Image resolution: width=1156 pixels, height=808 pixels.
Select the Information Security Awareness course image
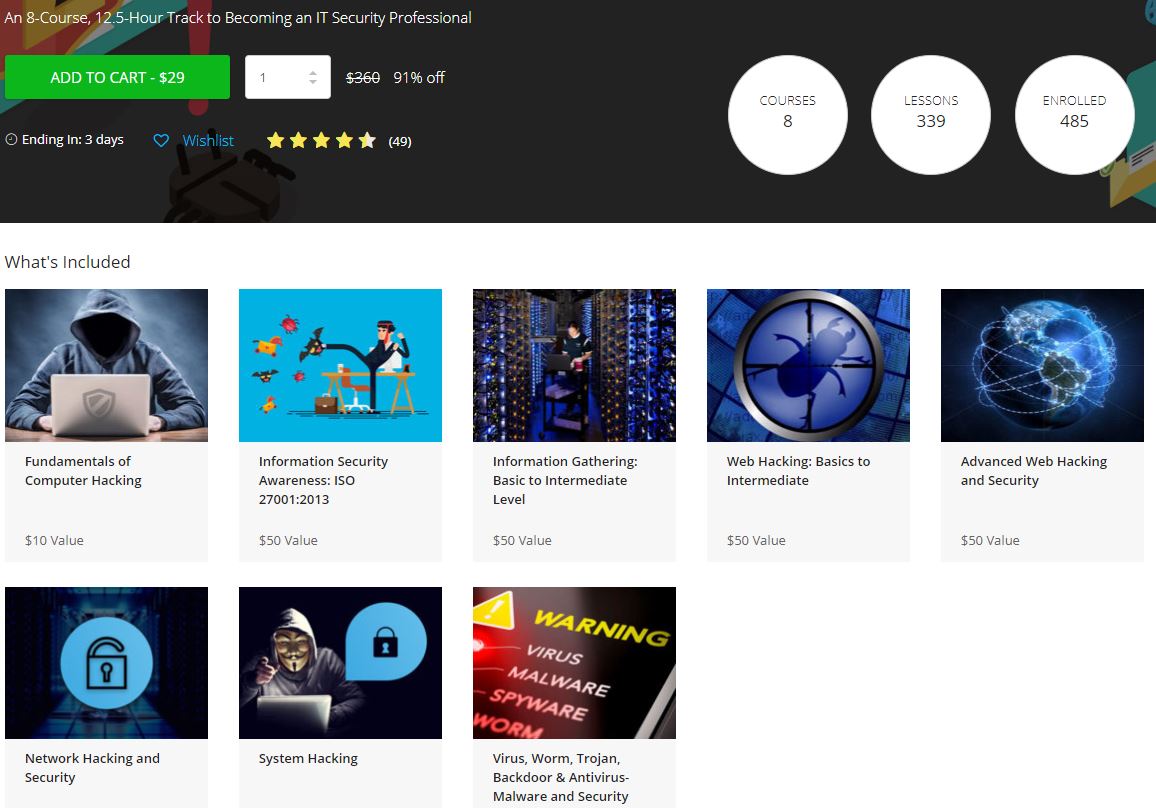pos(340,365)
